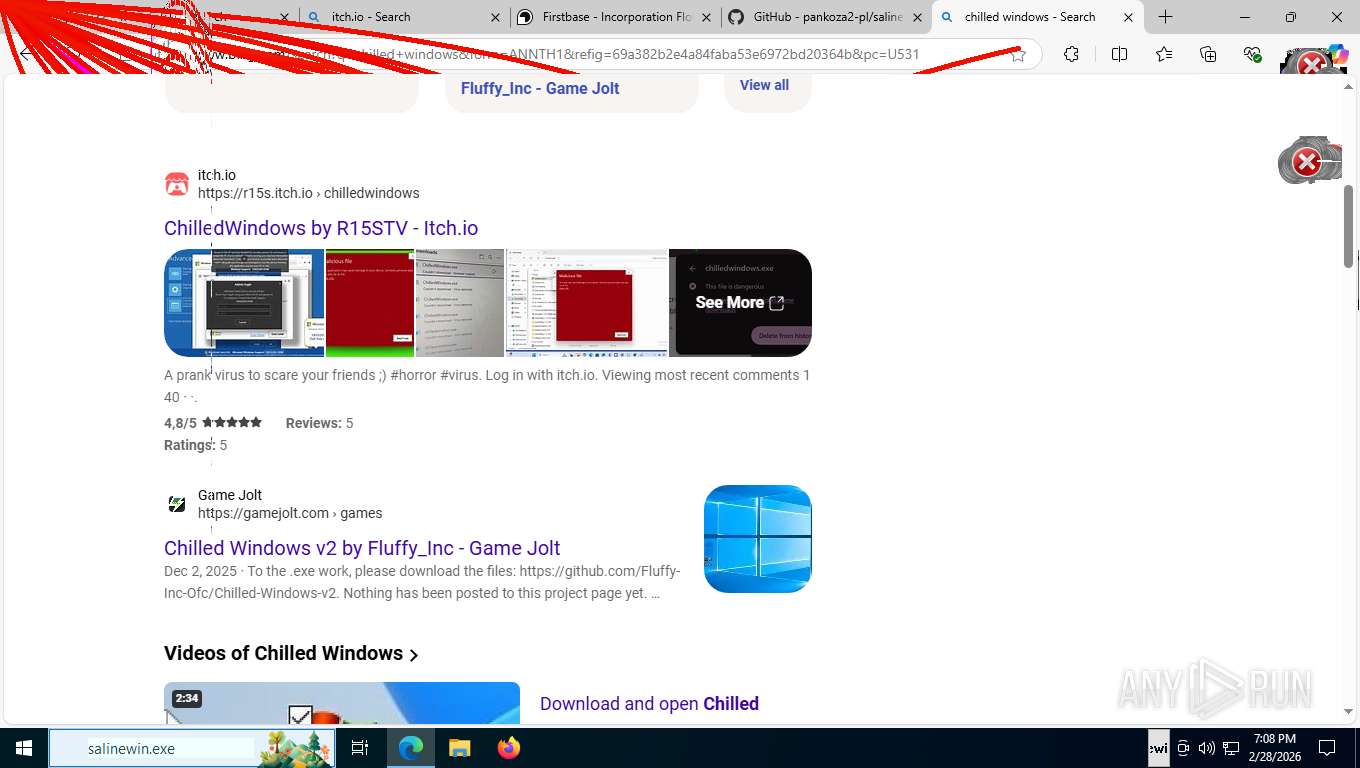Open the network tray icon

[1231, 748]
